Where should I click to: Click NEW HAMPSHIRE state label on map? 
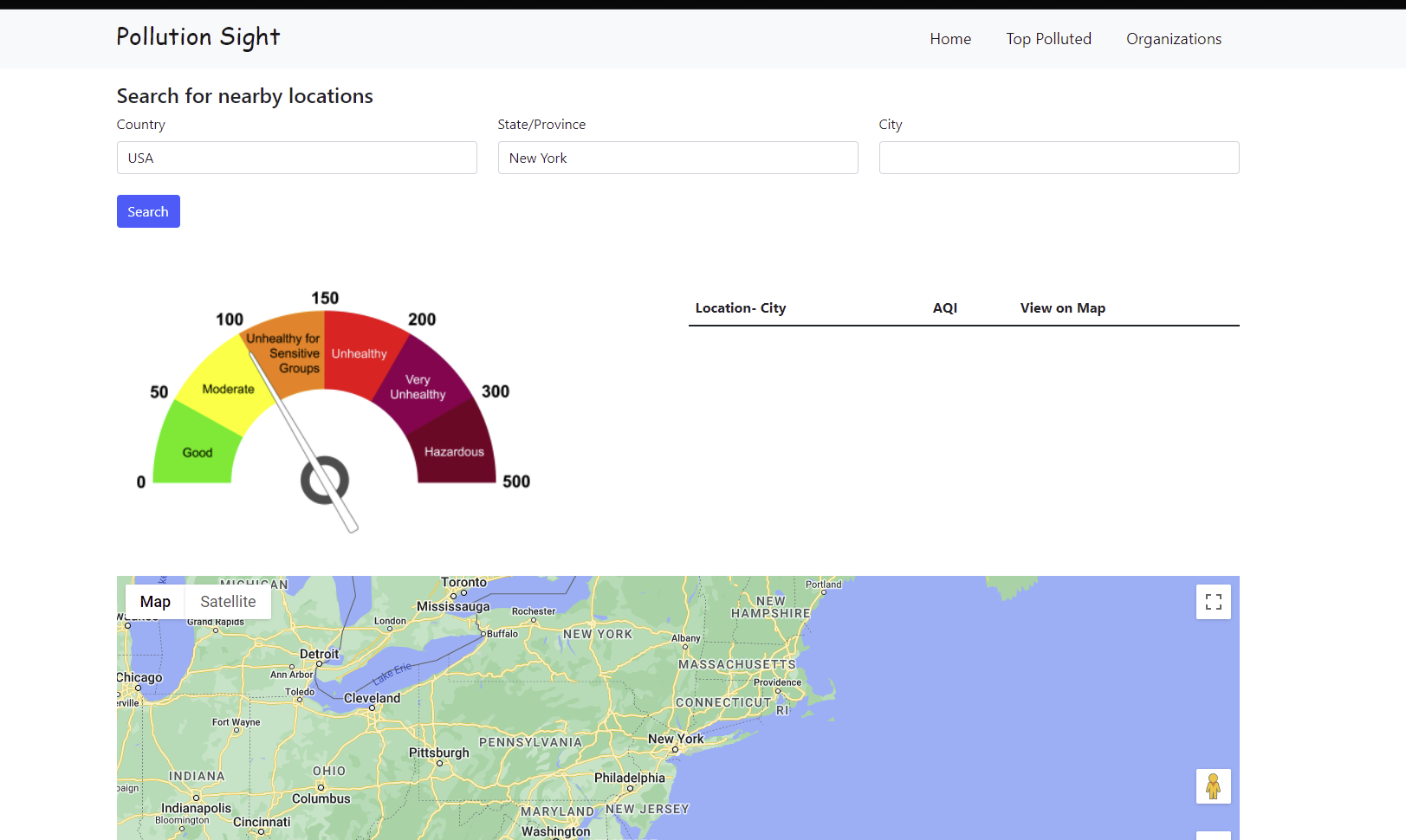(771, 607)
